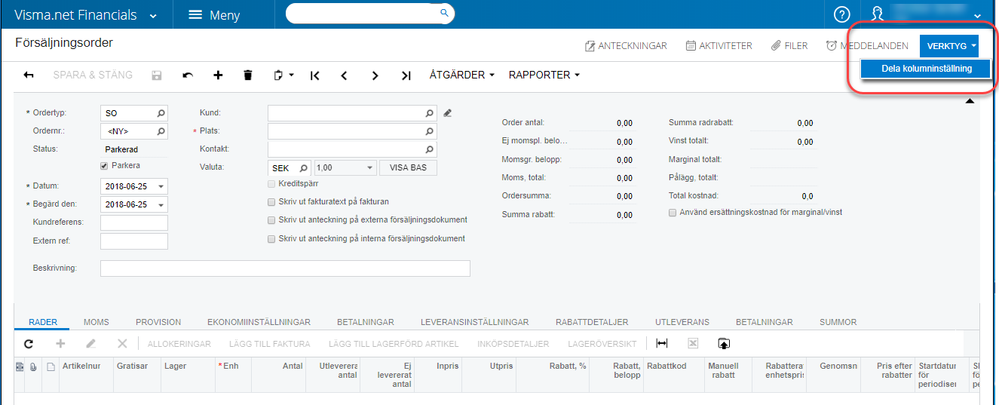Go to next record arrow
Image resolution: width=999 pixels, height=405 pixels.
pyautogui.click(x=375, y=76)
